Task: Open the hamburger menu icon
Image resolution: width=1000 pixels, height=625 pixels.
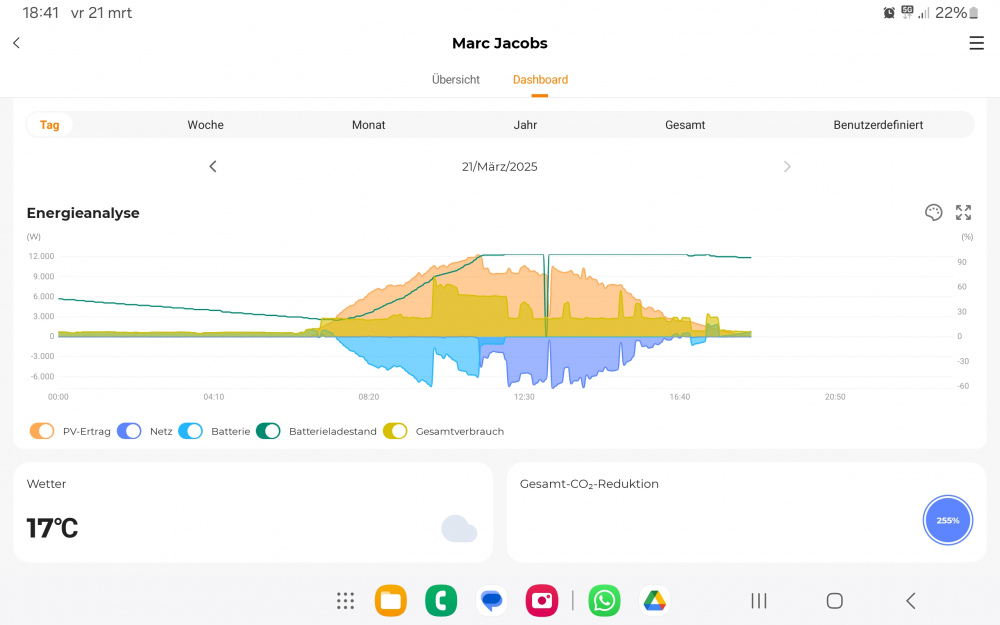Action: point(976,43)
